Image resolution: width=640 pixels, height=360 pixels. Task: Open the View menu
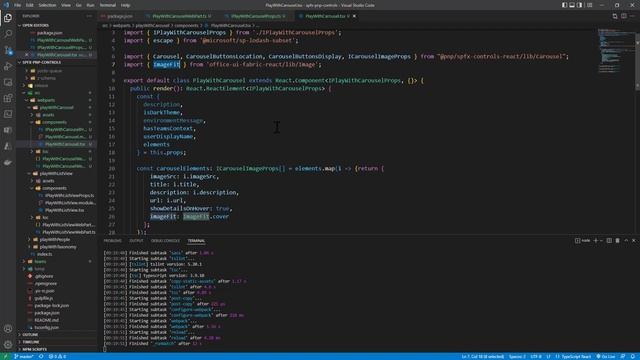click(x=66, y=5)
